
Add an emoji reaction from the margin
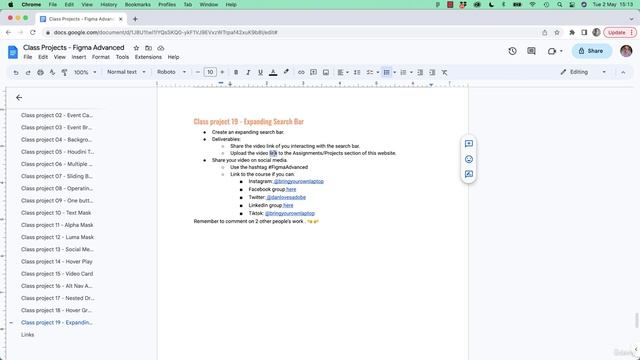469,159
